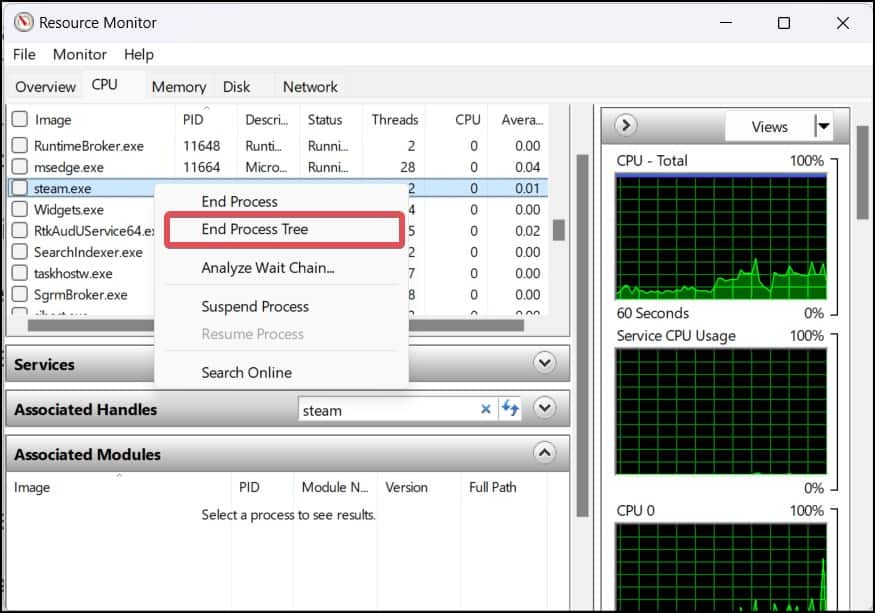Check the SearchIndexer.exe checkbox
The width and height of the screenshot is (875, 613).
click(20, 251)
